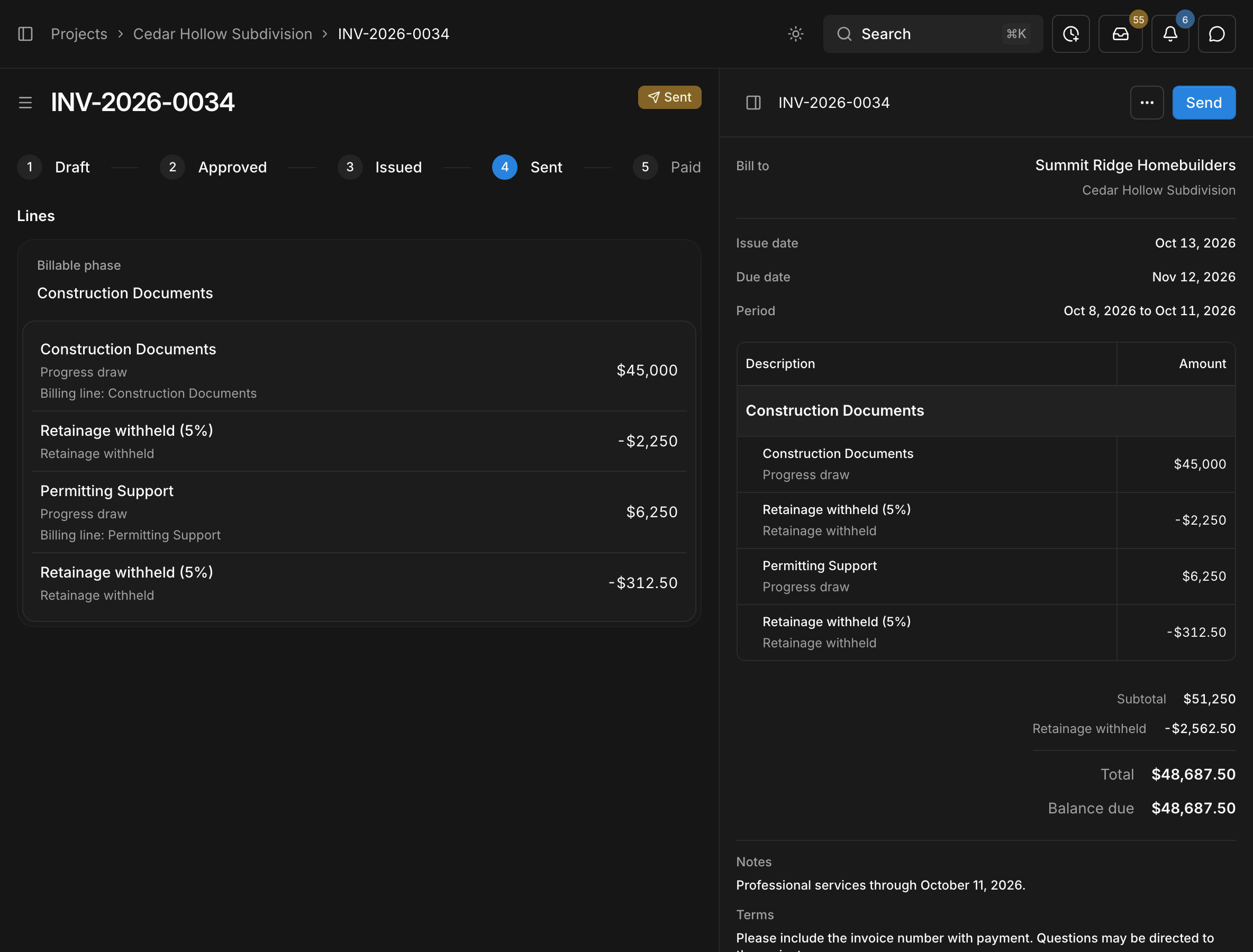
Task: Click the blue Send button
Action: click(1204, 103)
